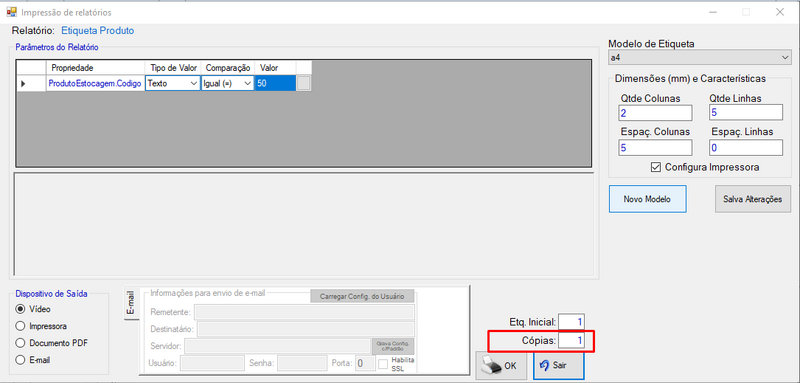Image resolution: width=800 pixels, height=383 pixels.
Task: Click the Espaç. Colunas input field
Action: click(656, 148)
